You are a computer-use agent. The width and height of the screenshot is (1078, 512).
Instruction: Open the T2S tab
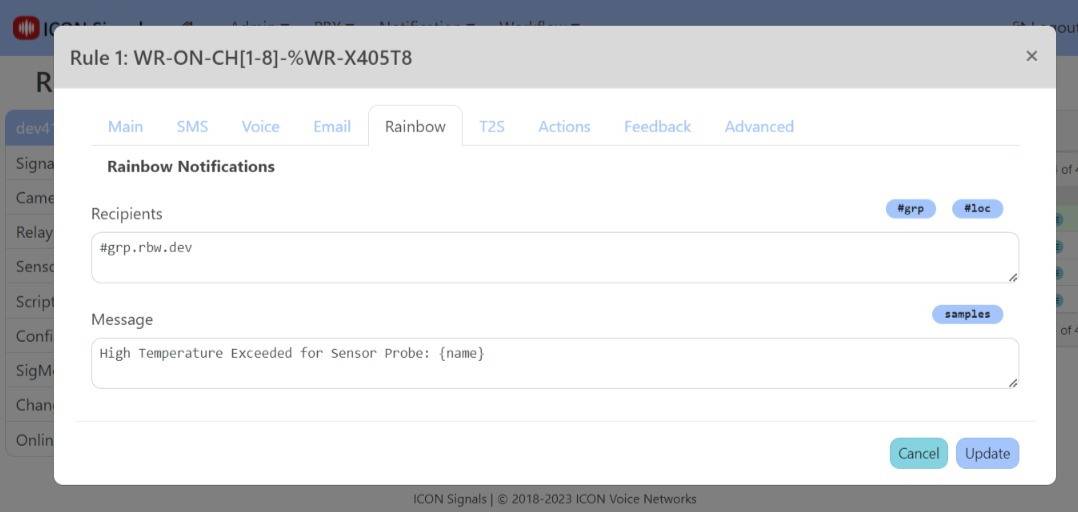pos(491,126)
